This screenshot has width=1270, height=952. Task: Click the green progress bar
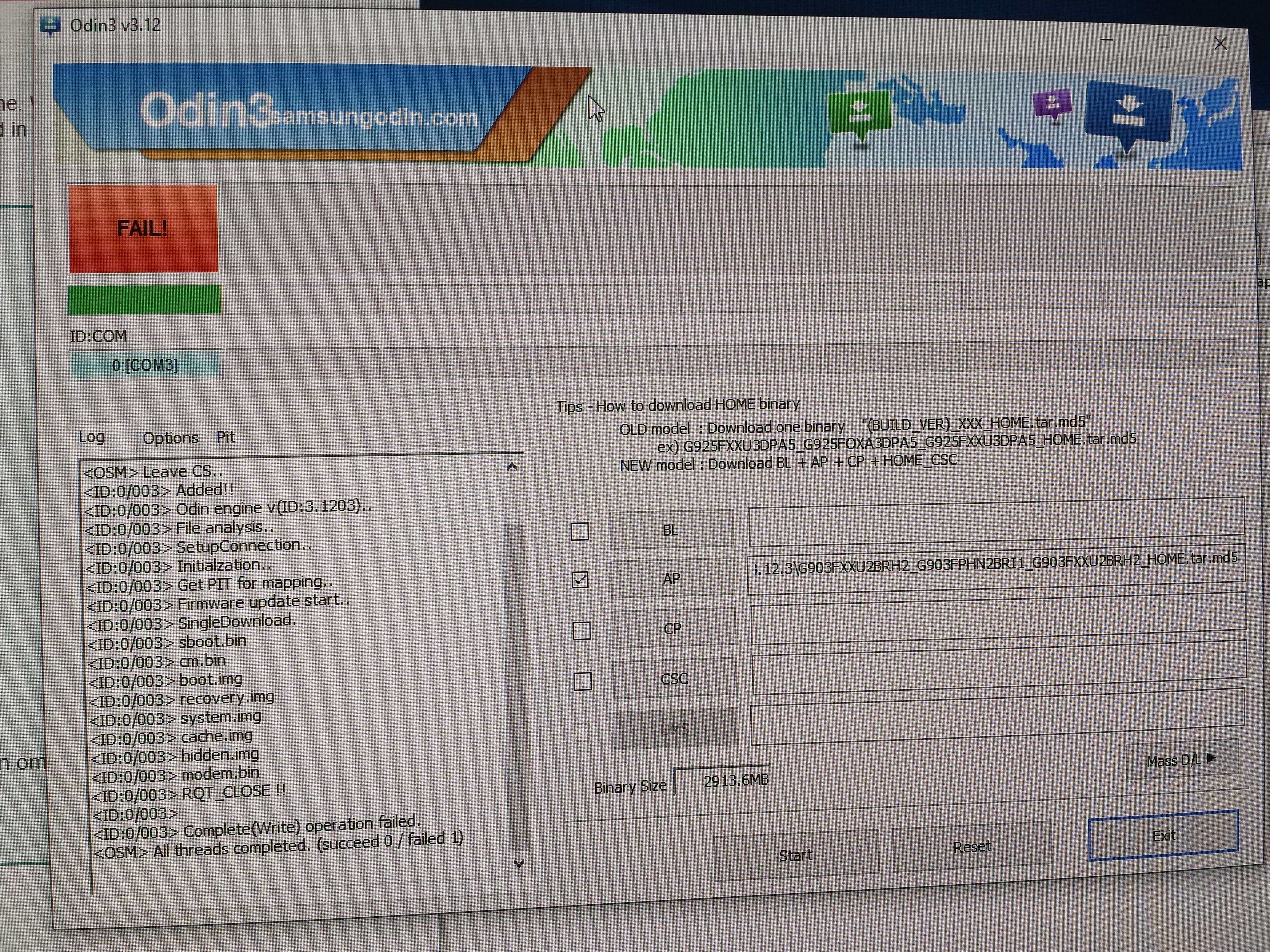[x=144, y=299]
